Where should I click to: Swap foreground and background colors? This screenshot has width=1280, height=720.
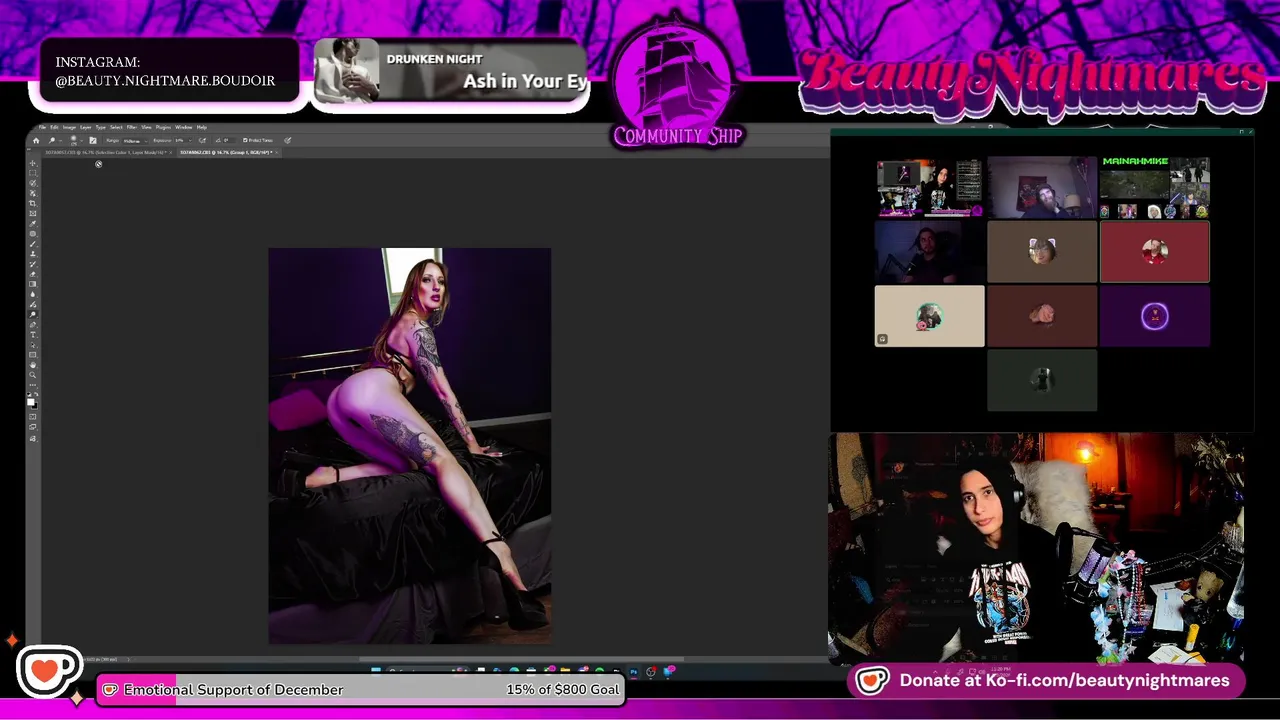(x=36, y=395)
